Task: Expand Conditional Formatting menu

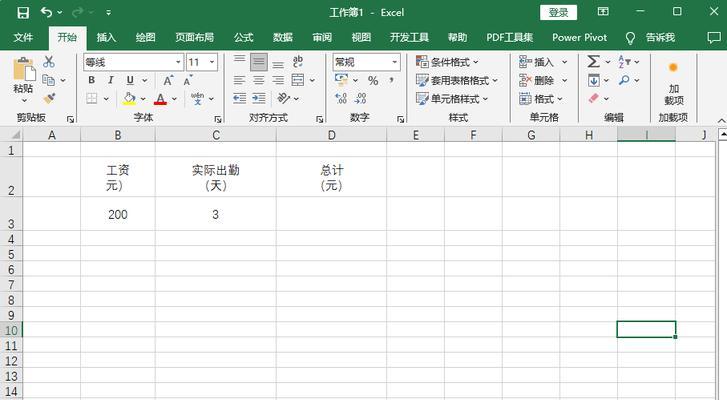Action: 447,62
